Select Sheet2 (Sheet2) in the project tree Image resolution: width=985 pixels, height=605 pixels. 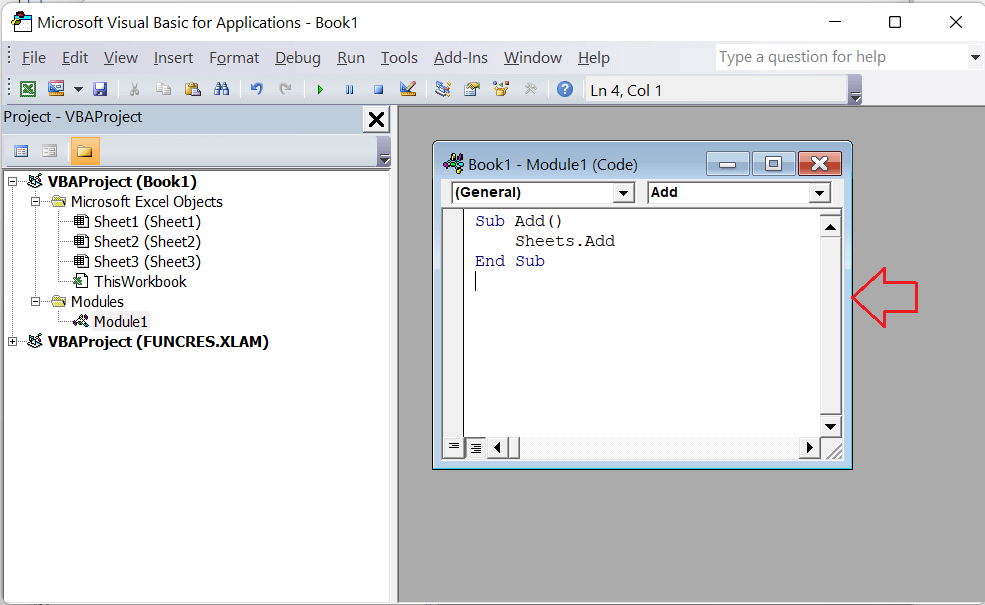pos(147,242)
